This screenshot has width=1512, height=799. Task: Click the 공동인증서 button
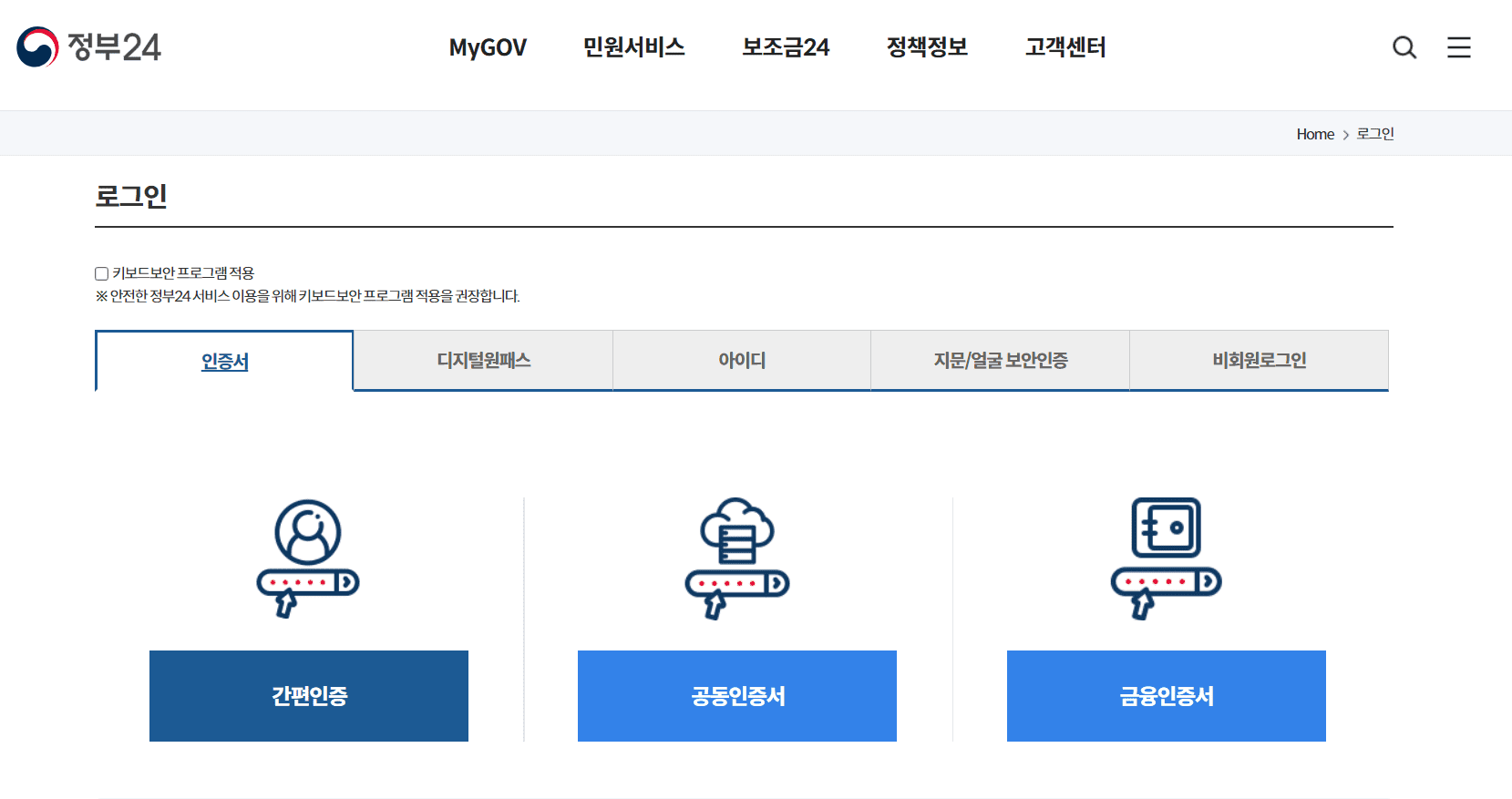[737, 696]
